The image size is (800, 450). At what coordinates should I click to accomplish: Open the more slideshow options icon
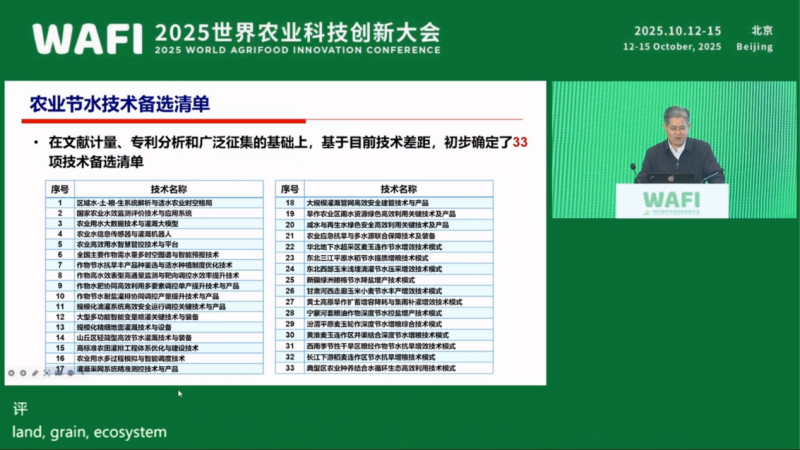point(70,373)
